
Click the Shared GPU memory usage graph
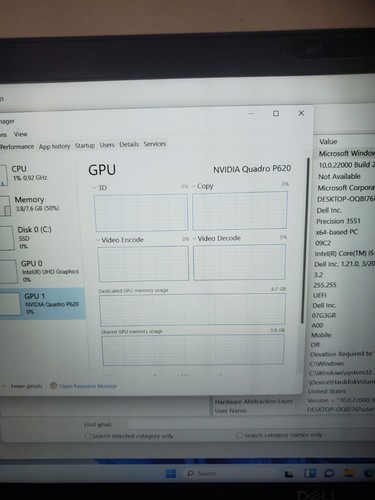(193, 350)
